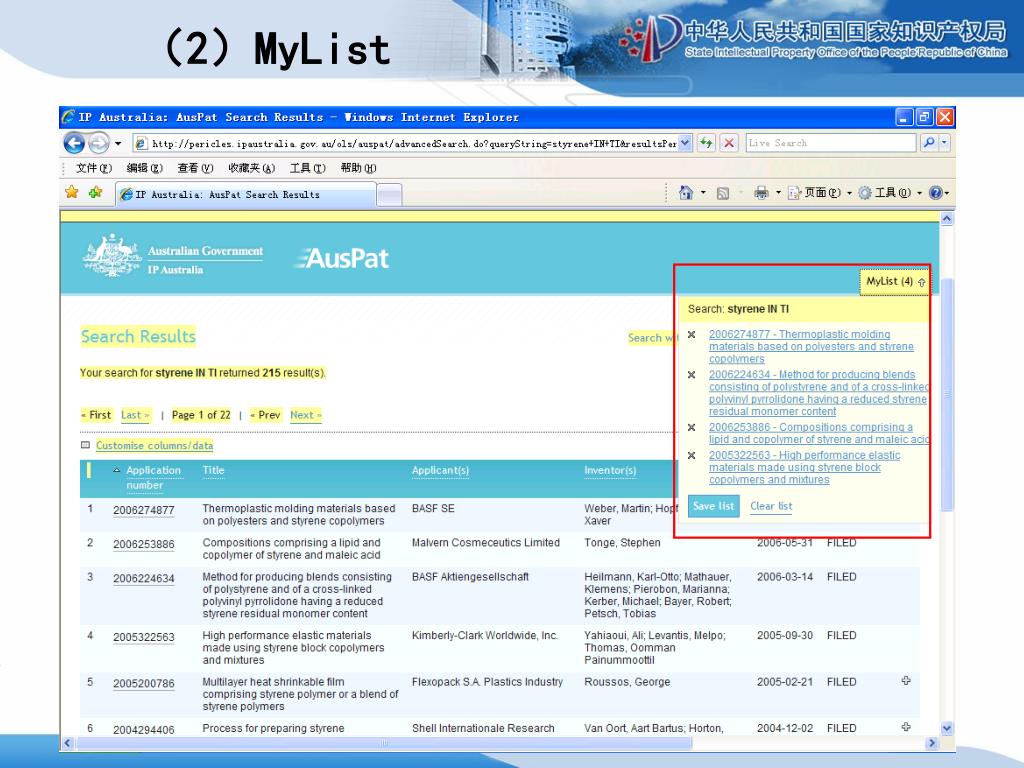Sort results by Inventor(s) column header
The width and height of the screenshot is (1024, 768).
pos(610,470)
